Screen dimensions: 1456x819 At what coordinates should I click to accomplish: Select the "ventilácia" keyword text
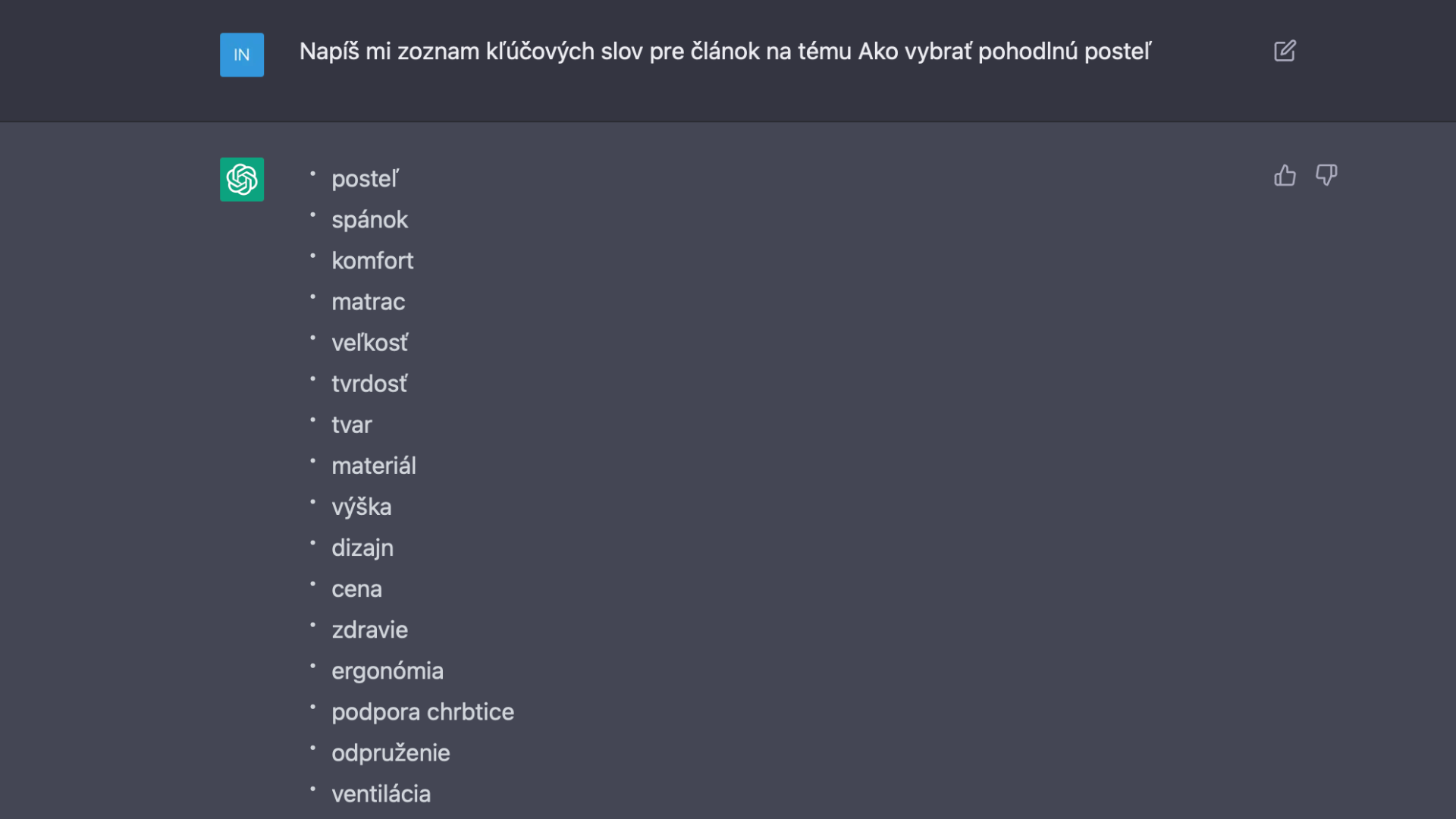(x=381, y=793)
